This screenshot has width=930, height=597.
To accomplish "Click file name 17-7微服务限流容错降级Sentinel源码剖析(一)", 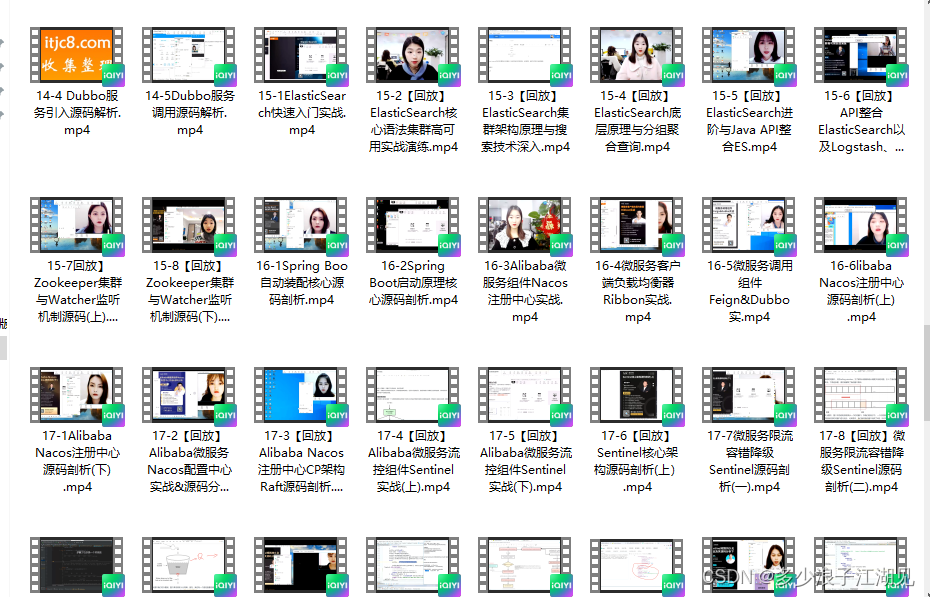I will (x=750, y=461).
